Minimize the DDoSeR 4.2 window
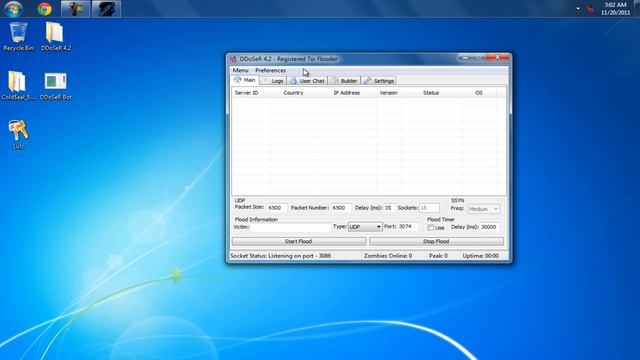The image size is (640, 360). tap(464, 58)
